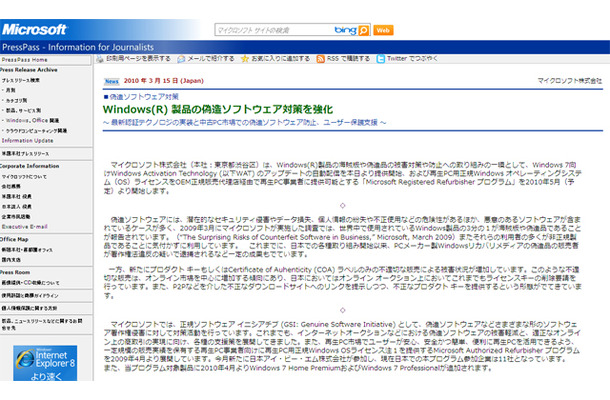The width and height of the screenshot is (610, 400).
Task: Click the green Windows(R) article headline
Action: click(218, 109)
